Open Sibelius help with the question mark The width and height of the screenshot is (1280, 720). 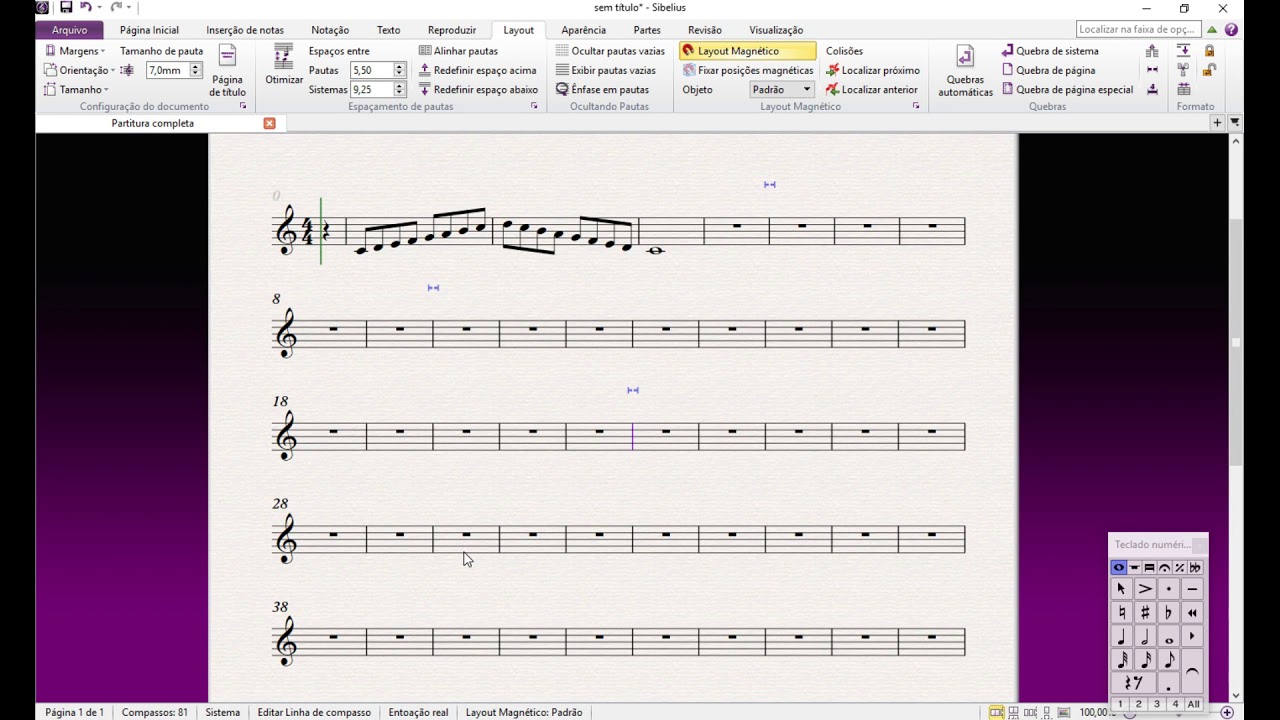click(1231, 30)
